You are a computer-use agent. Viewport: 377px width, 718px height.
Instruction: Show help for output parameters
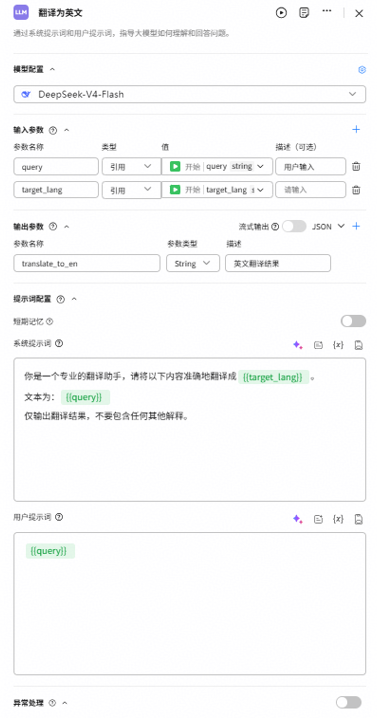53,226
